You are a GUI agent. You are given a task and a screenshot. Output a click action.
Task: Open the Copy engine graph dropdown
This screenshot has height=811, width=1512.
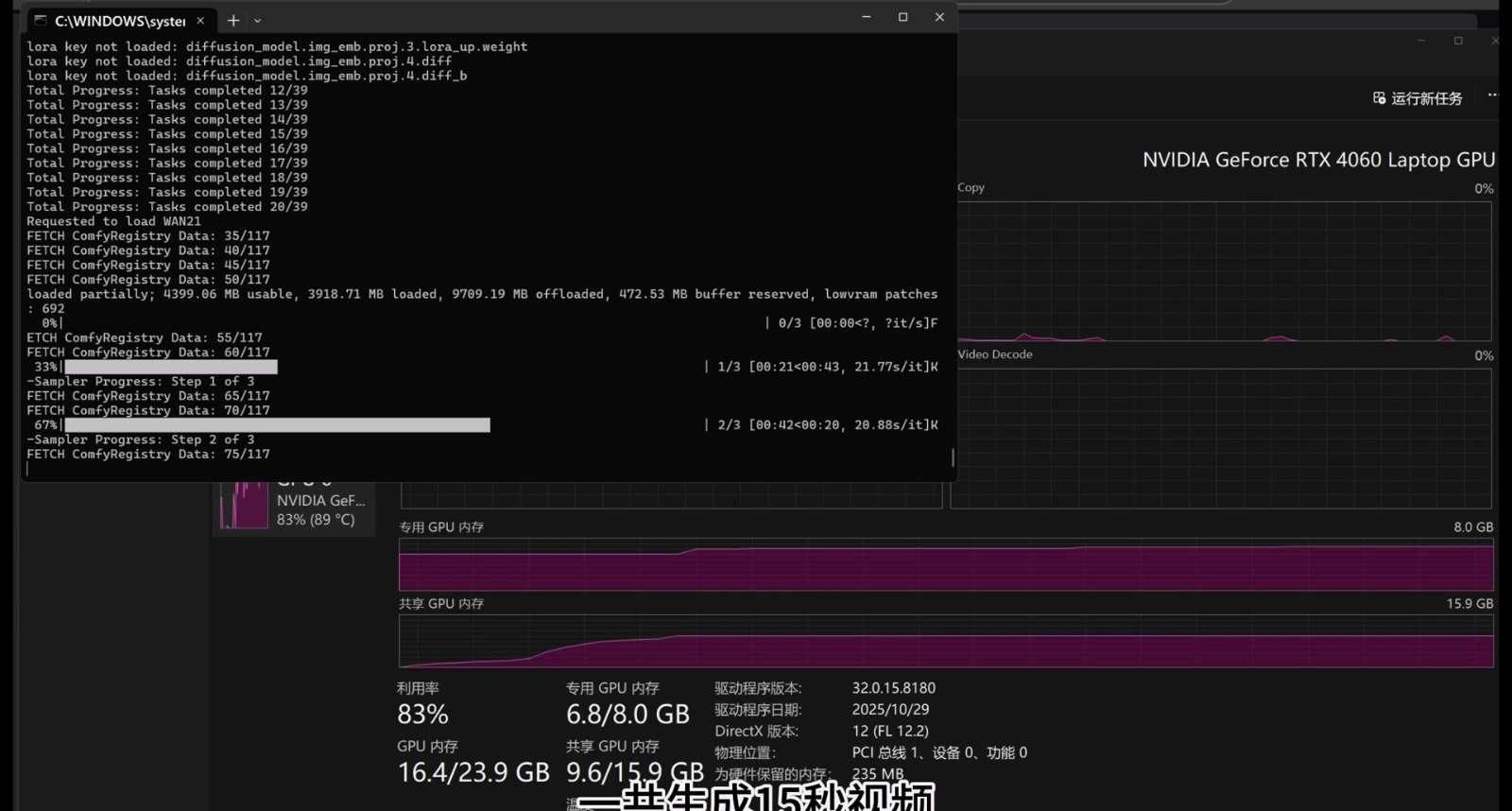click(x=971, y=187)
